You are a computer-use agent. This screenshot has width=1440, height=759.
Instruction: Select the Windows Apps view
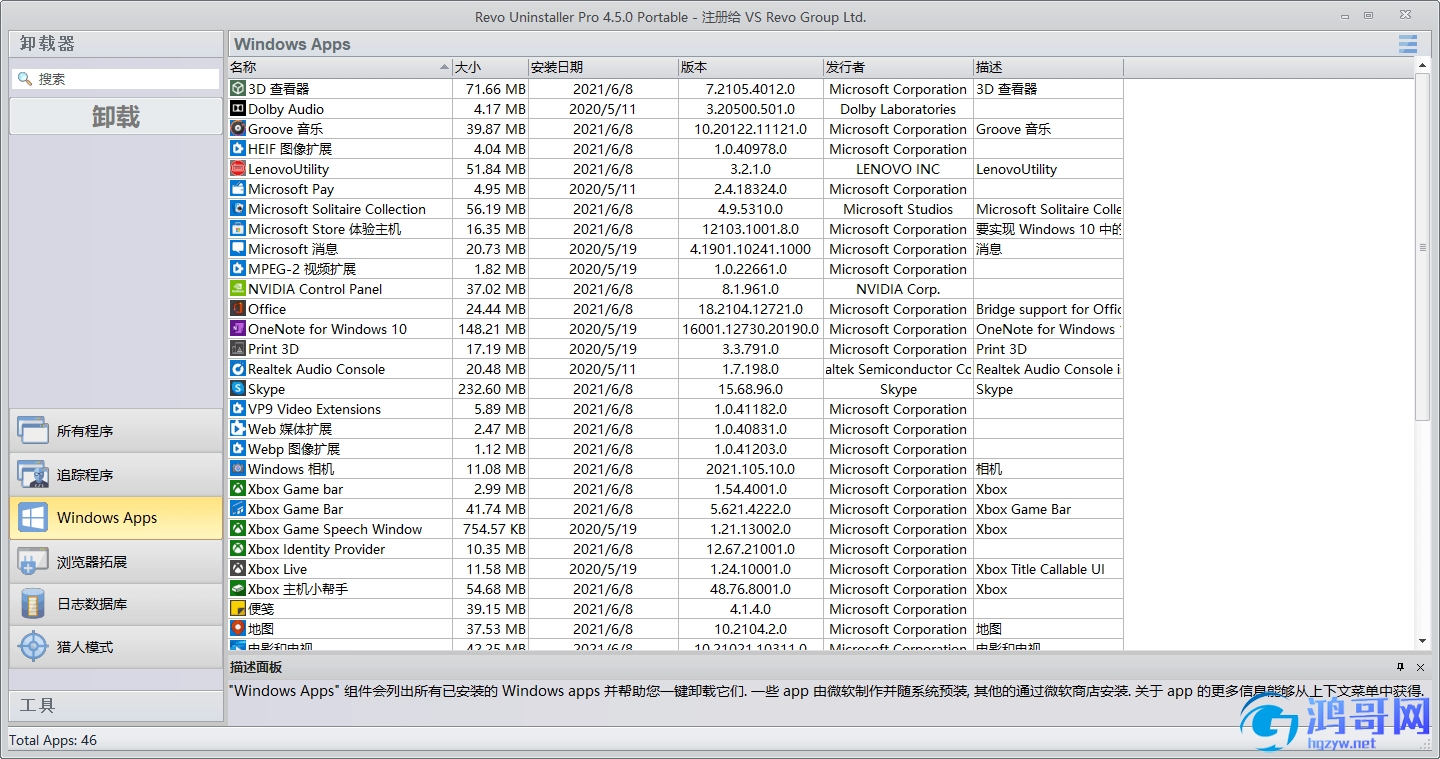point(116,518)
